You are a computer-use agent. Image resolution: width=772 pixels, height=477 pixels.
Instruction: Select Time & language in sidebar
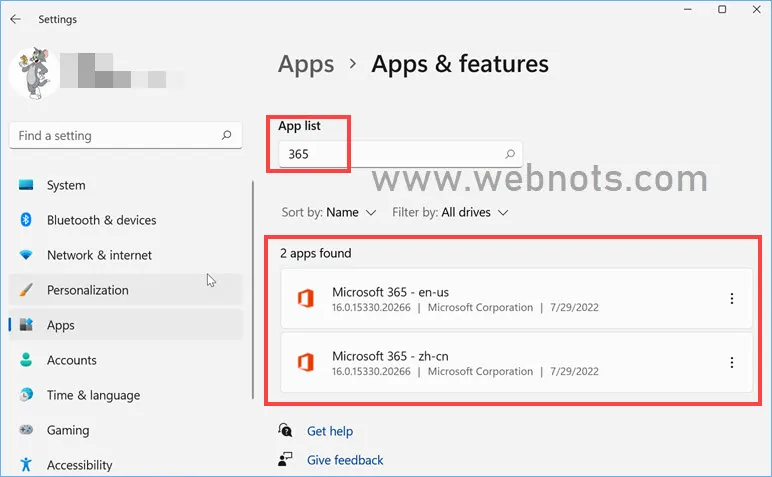(93, 395)
